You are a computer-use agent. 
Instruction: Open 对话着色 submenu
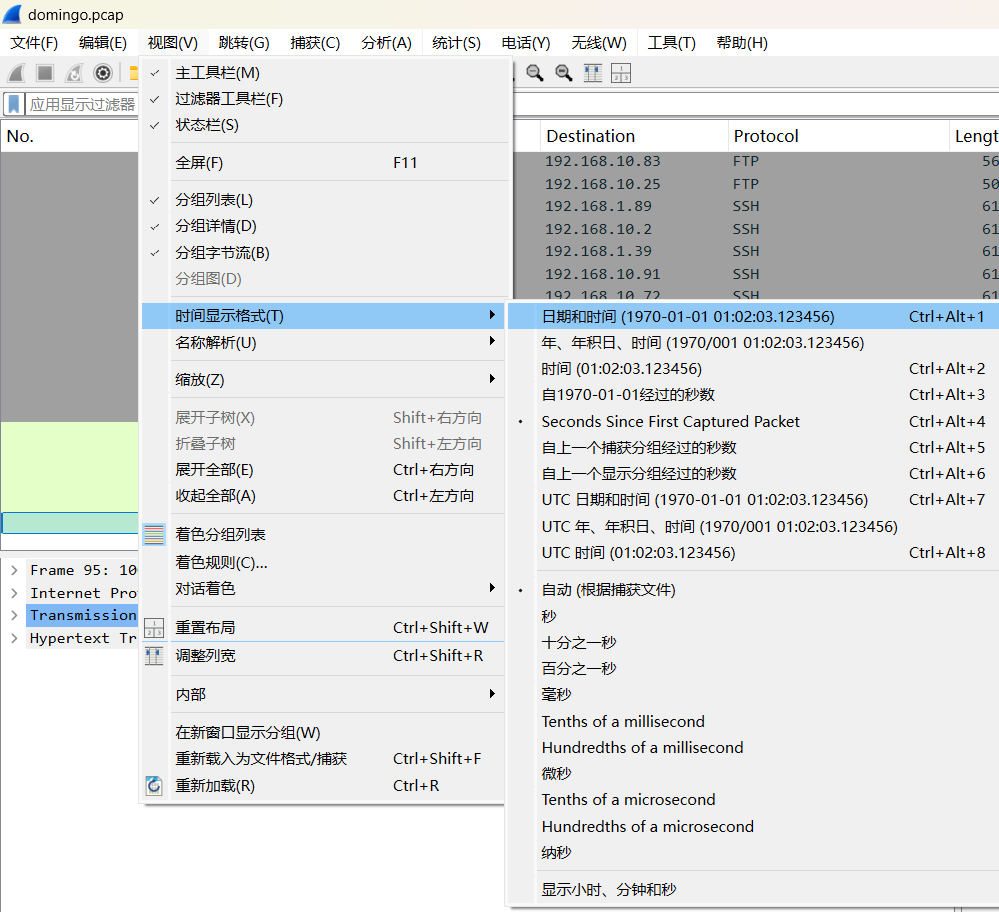coord(324,589)
